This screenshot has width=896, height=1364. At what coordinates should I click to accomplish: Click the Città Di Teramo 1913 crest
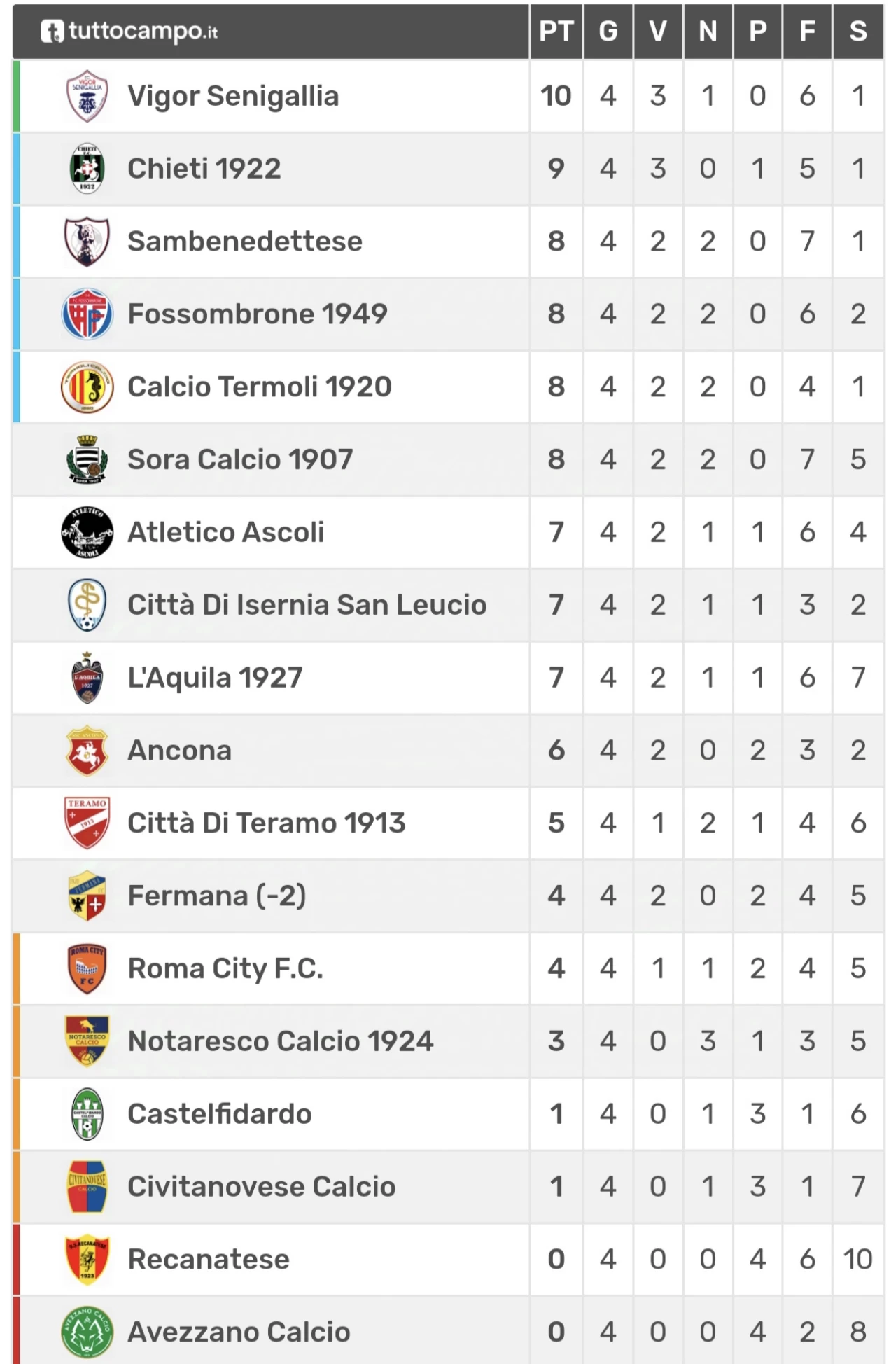click(87, 823)
